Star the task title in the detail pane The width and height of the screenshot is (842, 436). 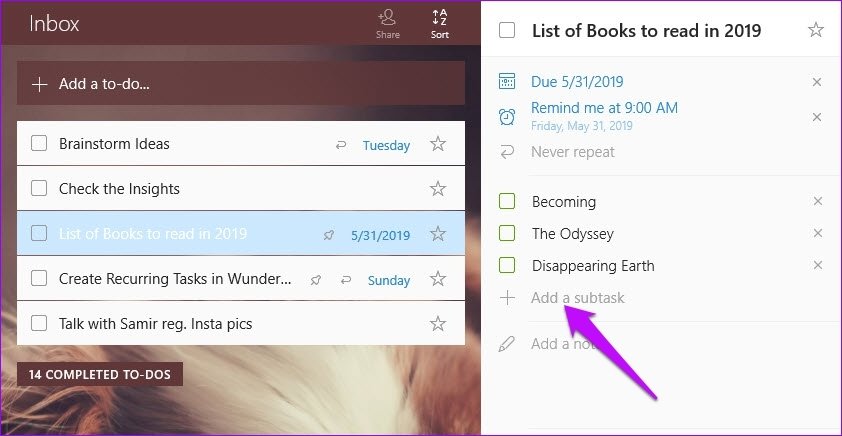point(816,30)
